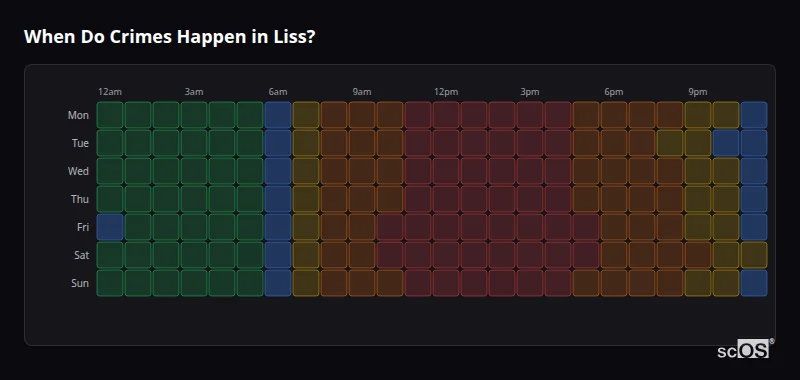This screenshot has height=380, width=800.
Task: Click the Tuesday 7am yellow cell
Action: click(x=306, y=143)
